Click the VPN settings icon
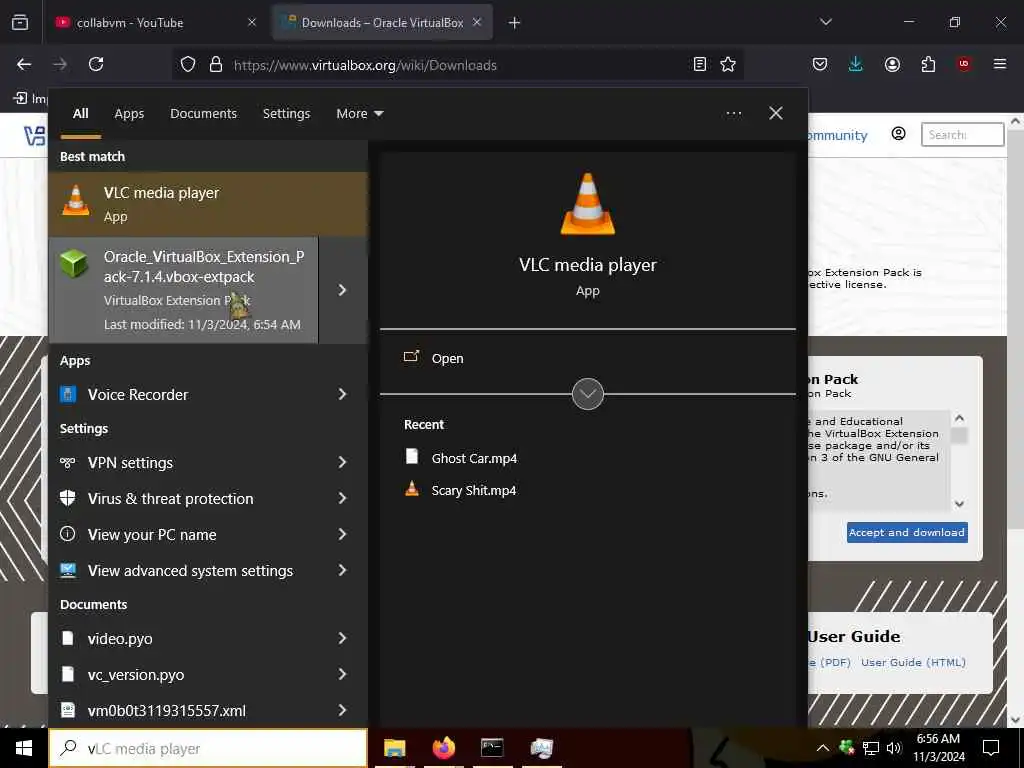The height and width of the screenshot is (768, 1024). click(x=67, y=462)
